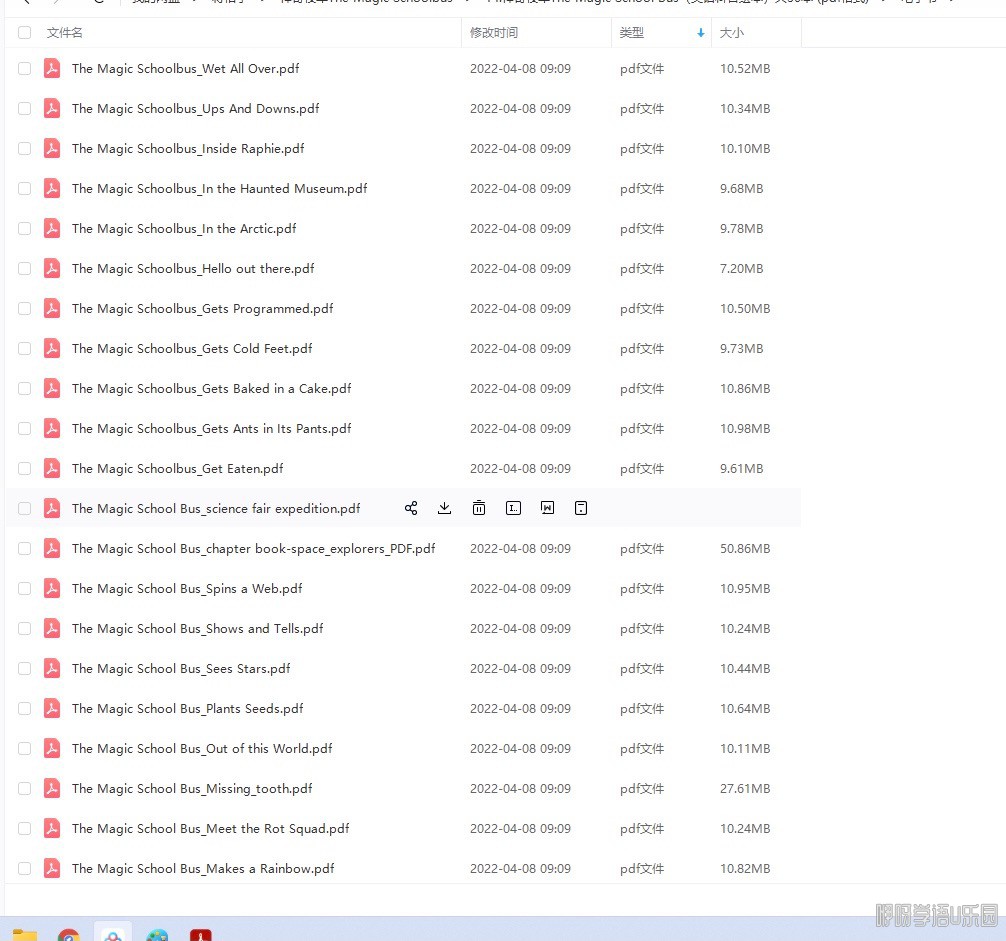Click PDF icon of Missing_tooth.pdf
Image resolution: width=1006 pixels, height=941 pixels.
tap(52, 788)
